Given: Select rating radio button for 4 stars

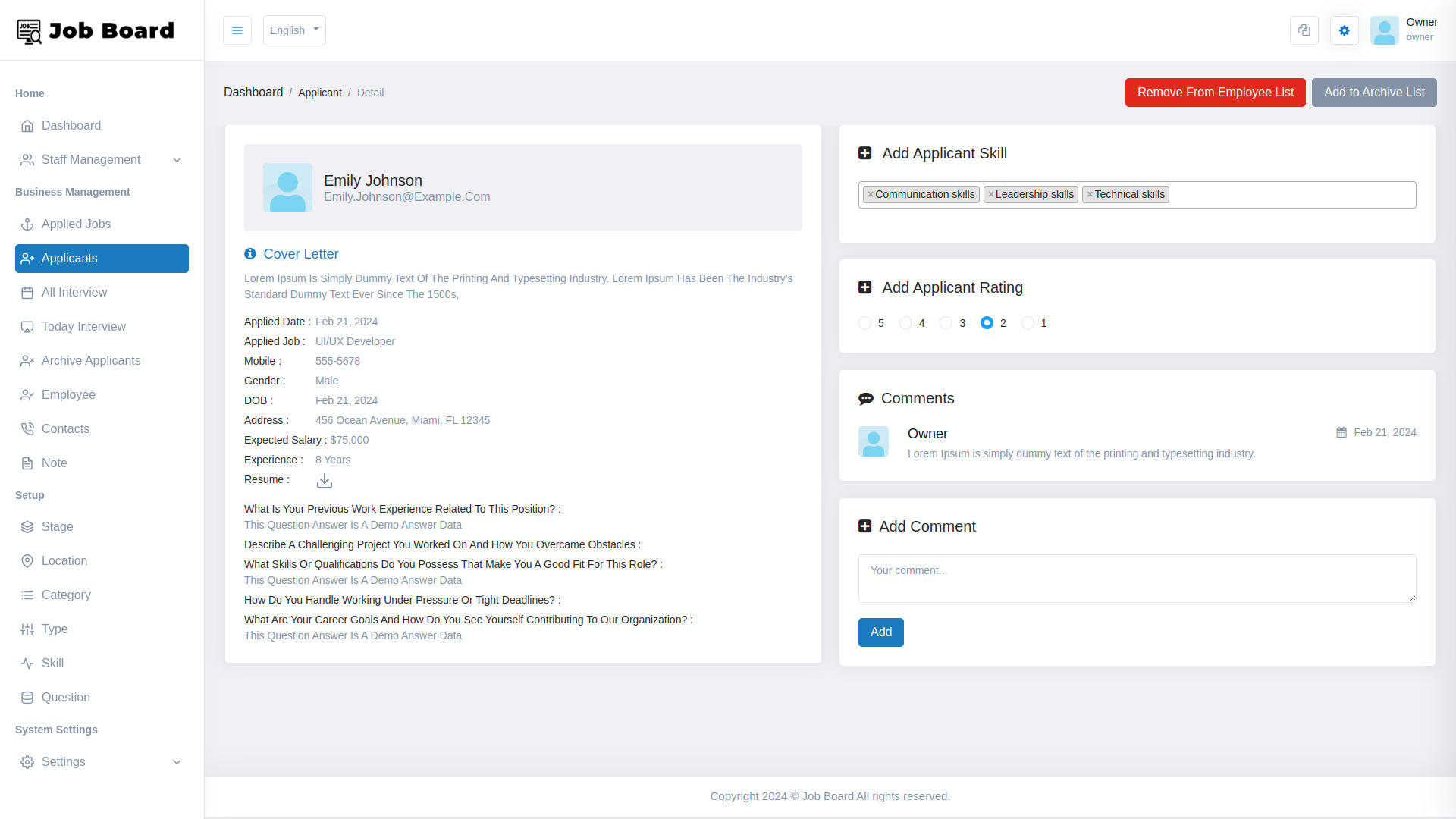Looking at the screenshot, I should 905,322.
